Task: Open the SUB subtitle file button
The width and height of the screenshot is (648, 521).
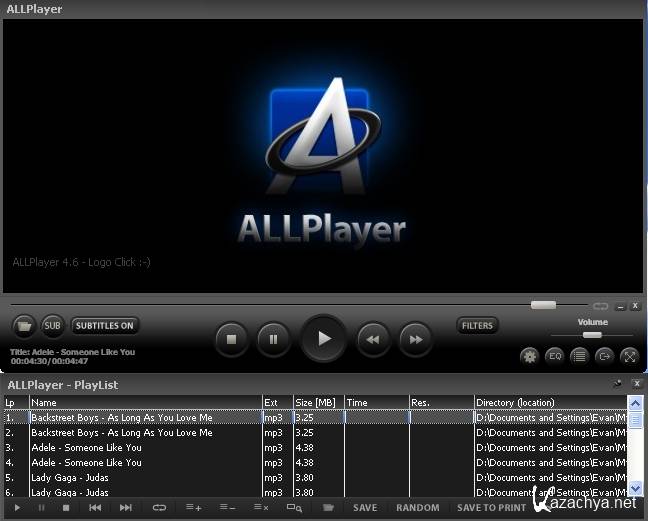Action: point(52,326)
